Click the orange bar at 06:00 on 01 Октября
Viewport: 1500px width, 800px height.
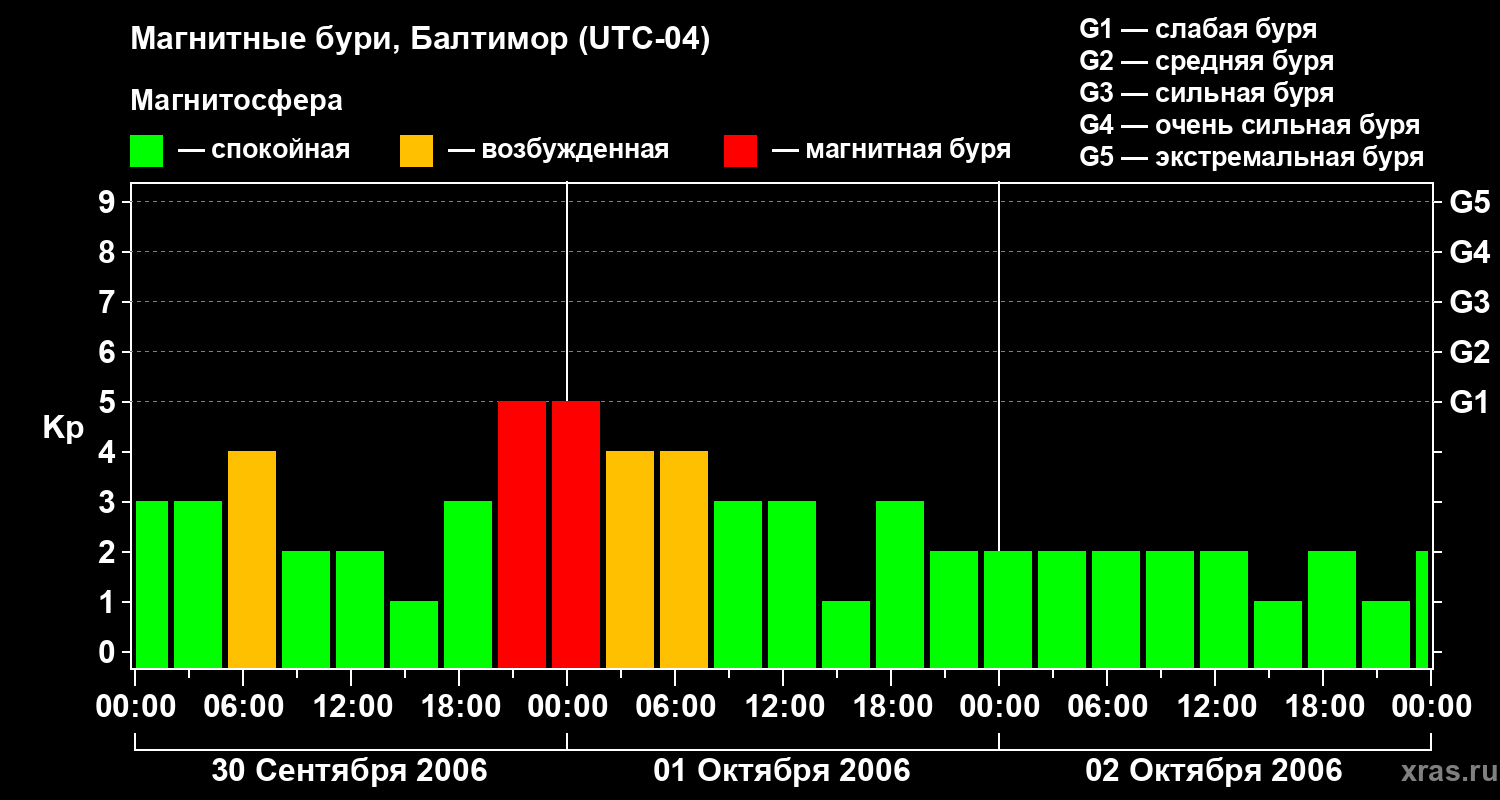684,559
